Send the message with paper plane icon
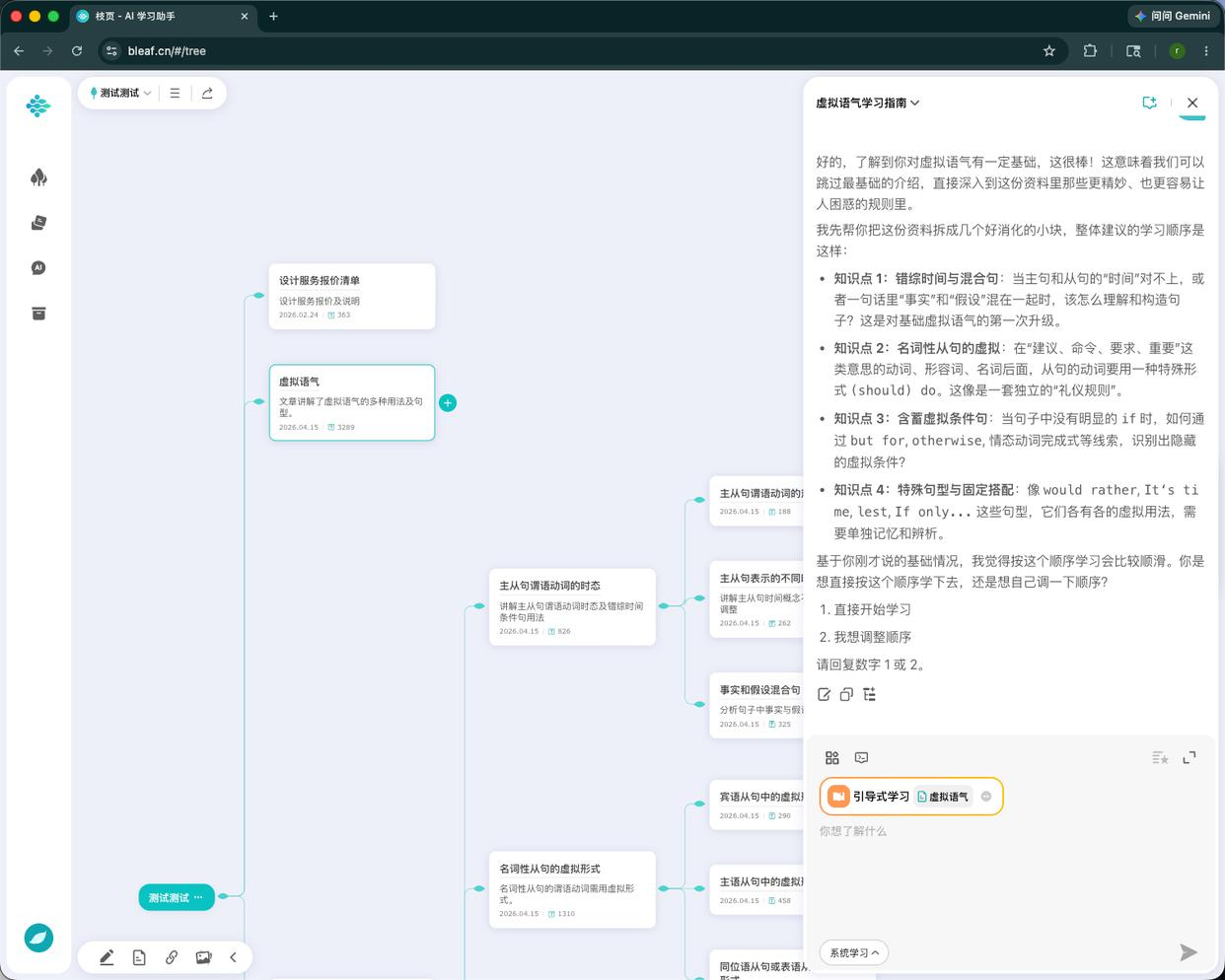 1189,951
